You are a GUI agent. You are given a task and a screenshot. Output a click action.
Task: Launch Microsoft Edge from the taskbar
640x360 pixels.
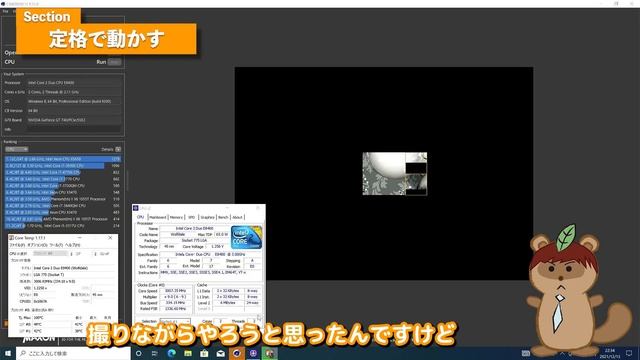171,353
